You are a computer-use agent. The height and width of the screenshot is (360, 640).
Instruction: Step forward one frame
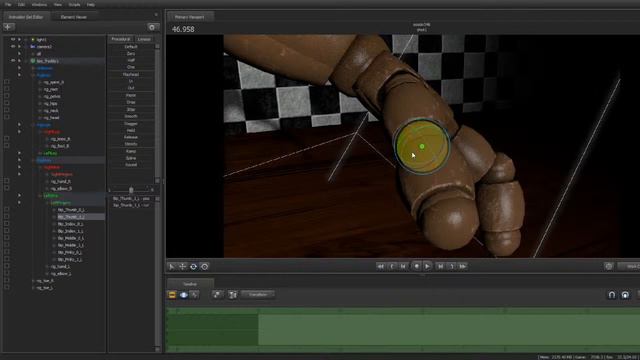click(x=440, y=266)
